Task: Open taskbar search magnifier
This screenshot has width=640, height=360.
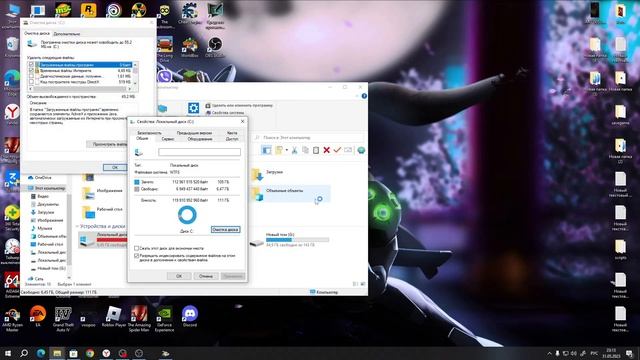Action: tap(24, 353)
